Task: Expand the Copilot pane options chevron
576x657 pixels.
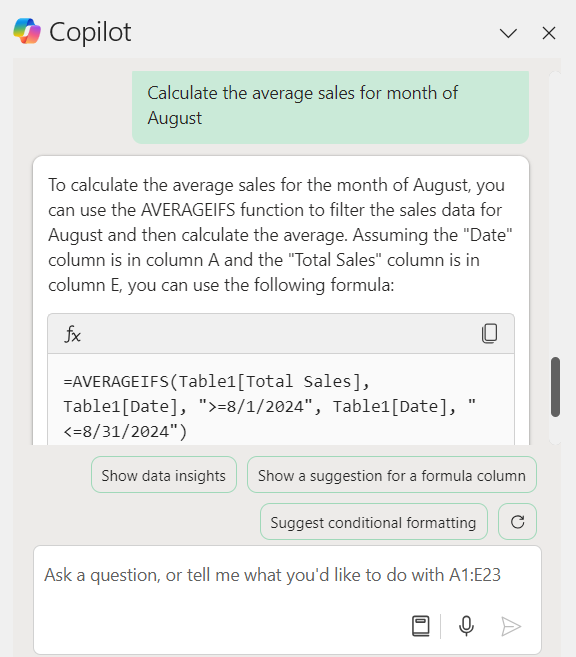Action: point(509,33)
